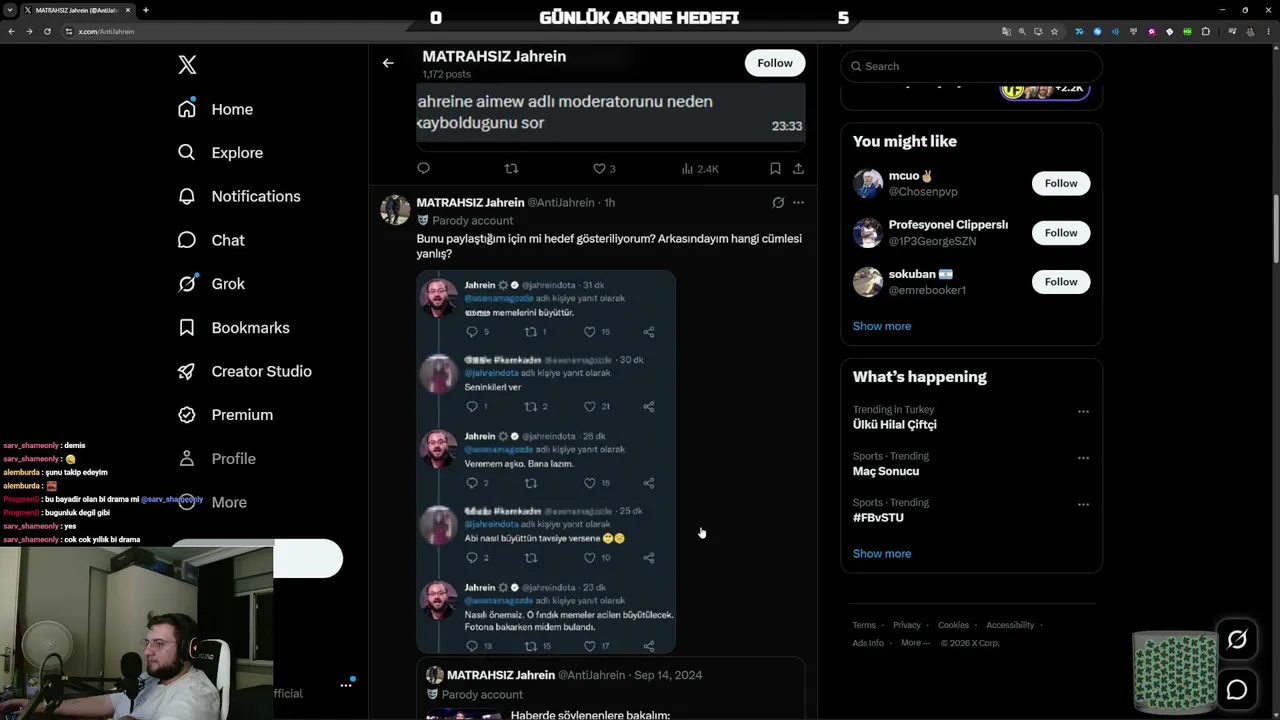Viewport: 1280px width, 720px height.
Task: Open the Ülkü Hilal Çiftçi trend
Action: pos(895,425)
